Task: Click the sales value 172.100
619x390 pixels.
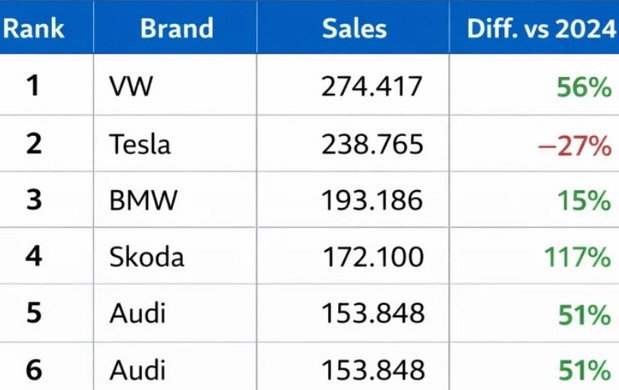Action: [x=373, y=257]
